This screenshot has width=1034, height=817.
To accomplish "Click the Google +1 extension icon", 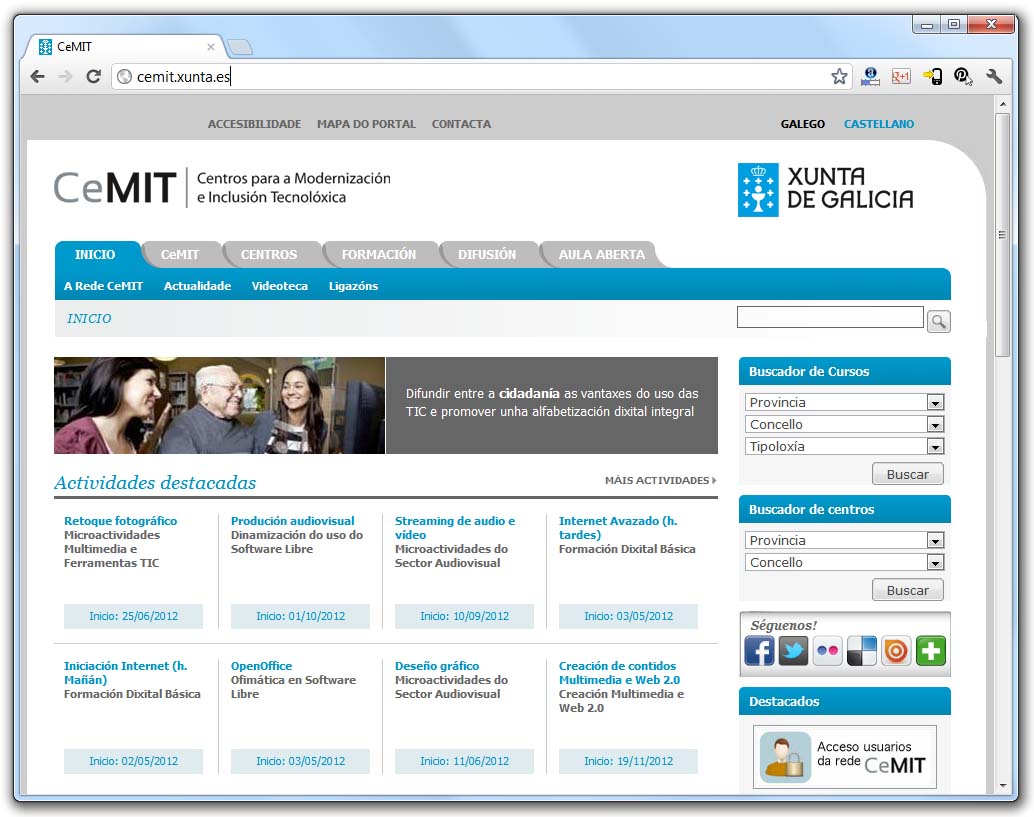I will point(900,76).
